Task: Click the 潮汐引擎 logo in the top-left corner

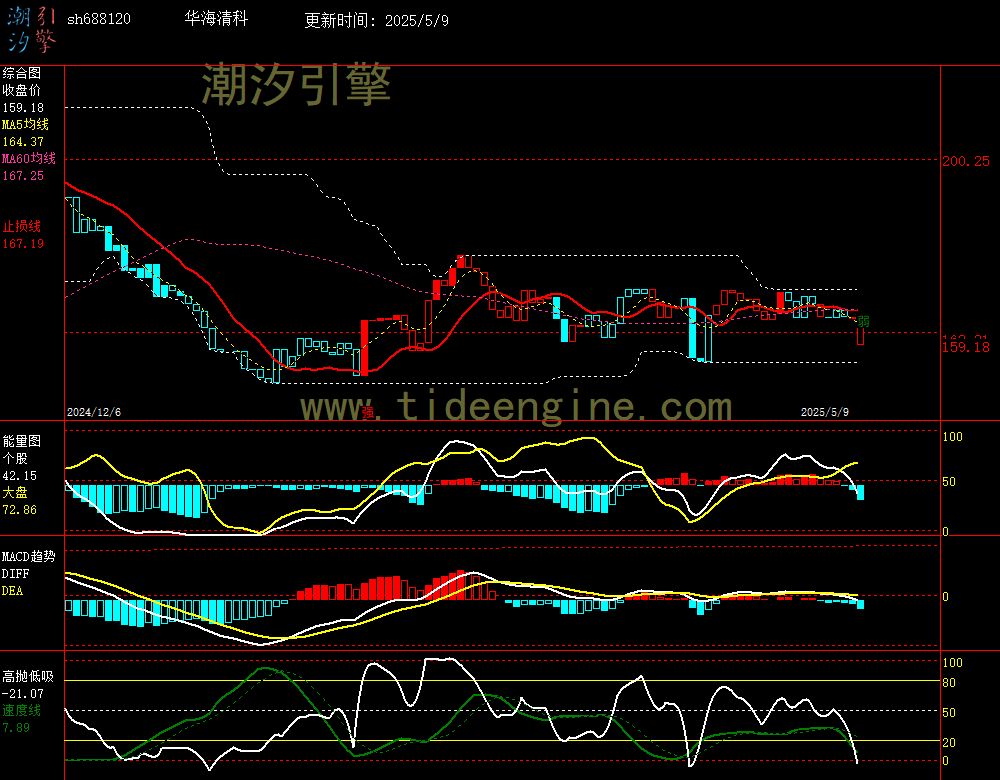Action: [x=31, y=30]
